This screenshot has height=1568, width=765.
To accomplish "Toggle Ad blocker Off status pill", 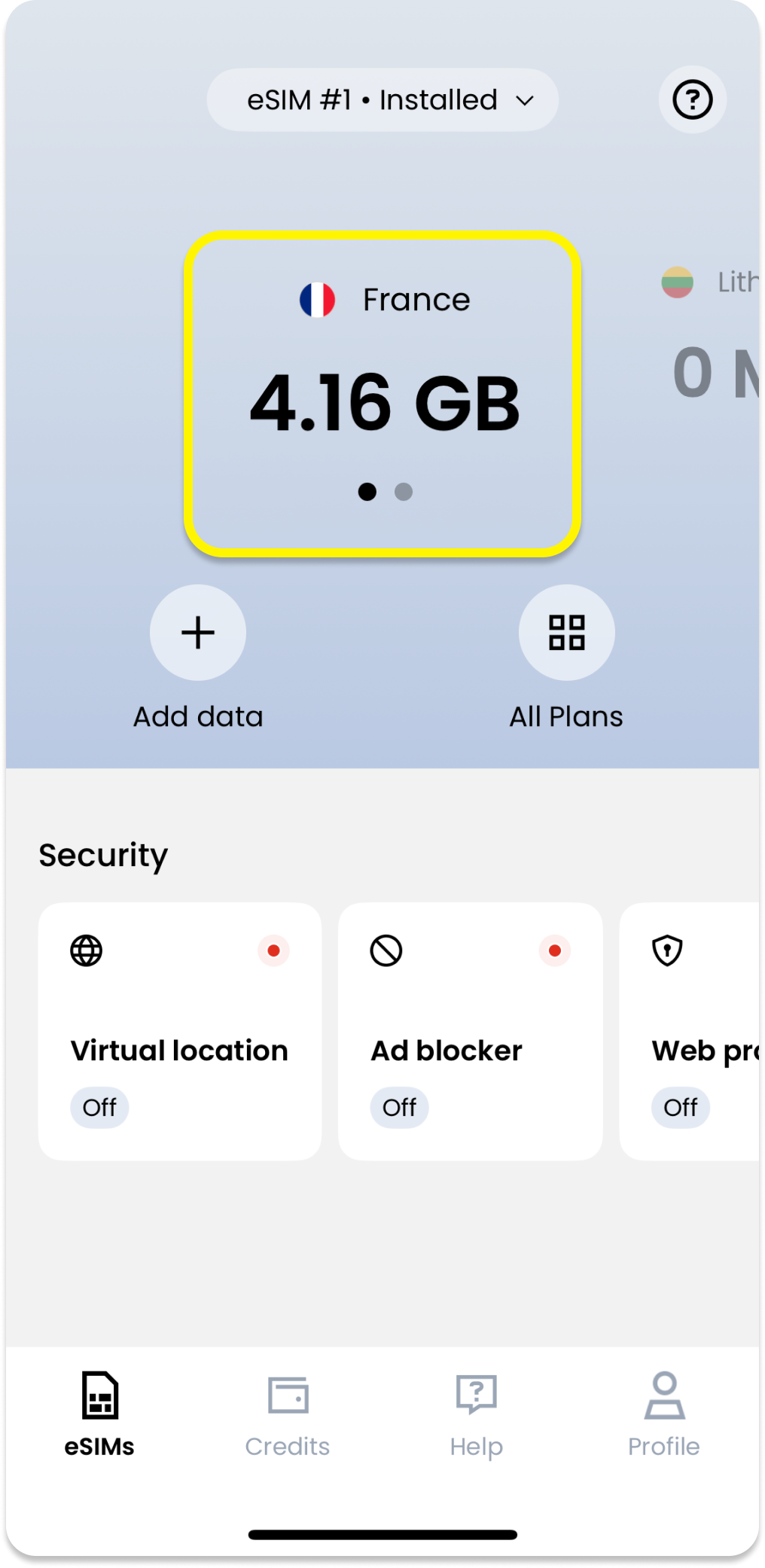I will tap(399, 1107).
